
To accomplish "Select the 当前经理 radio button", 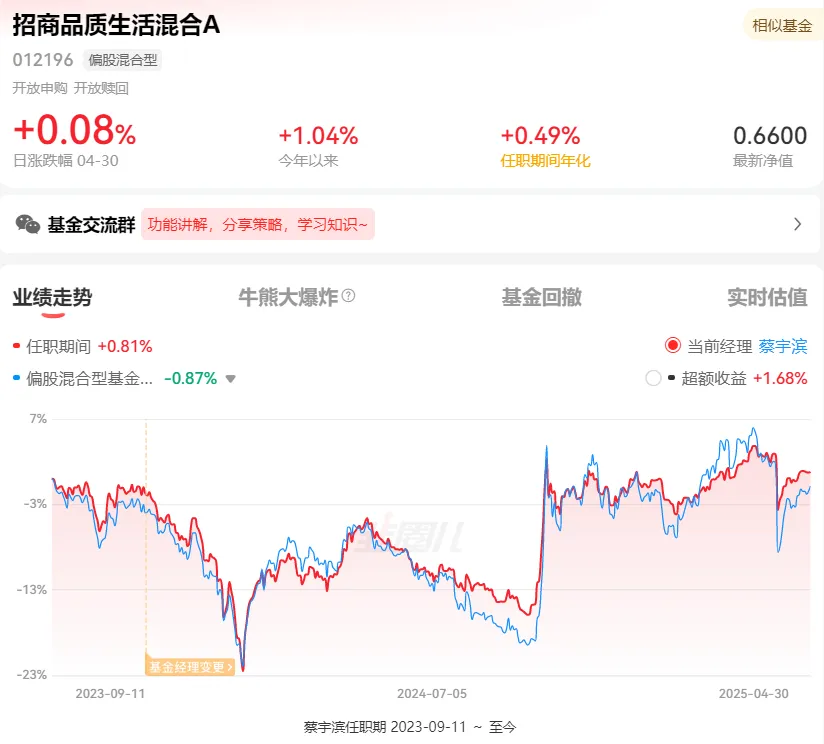I will tap(673, 345).
